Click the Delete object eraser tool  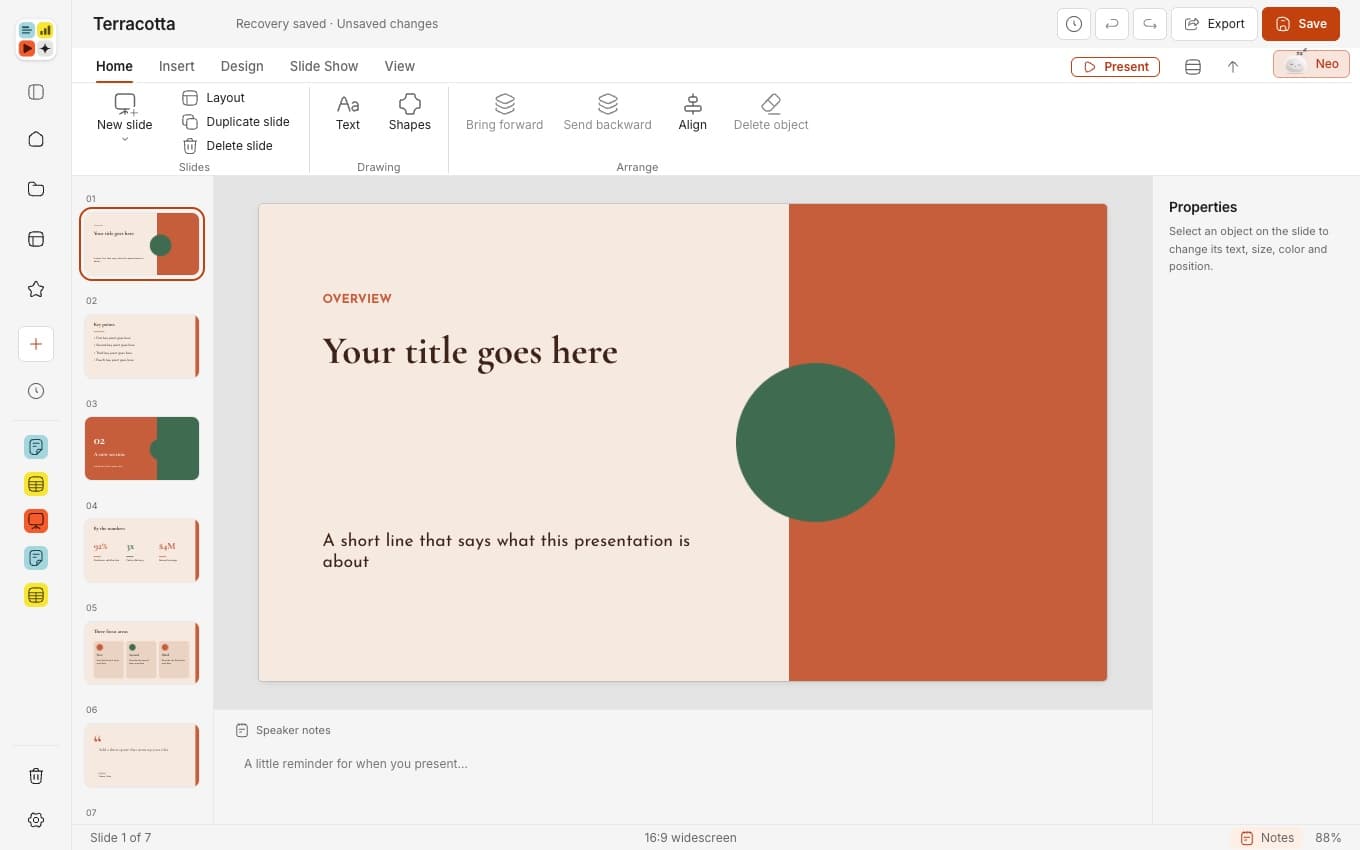coord(771,112)
